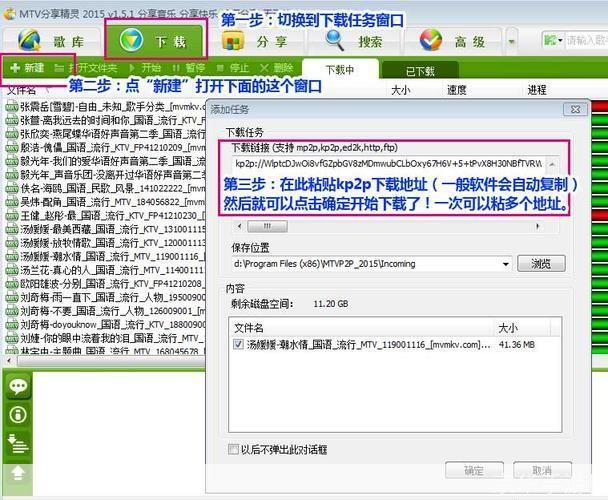Click 取消 to cancel dialog

542,471
